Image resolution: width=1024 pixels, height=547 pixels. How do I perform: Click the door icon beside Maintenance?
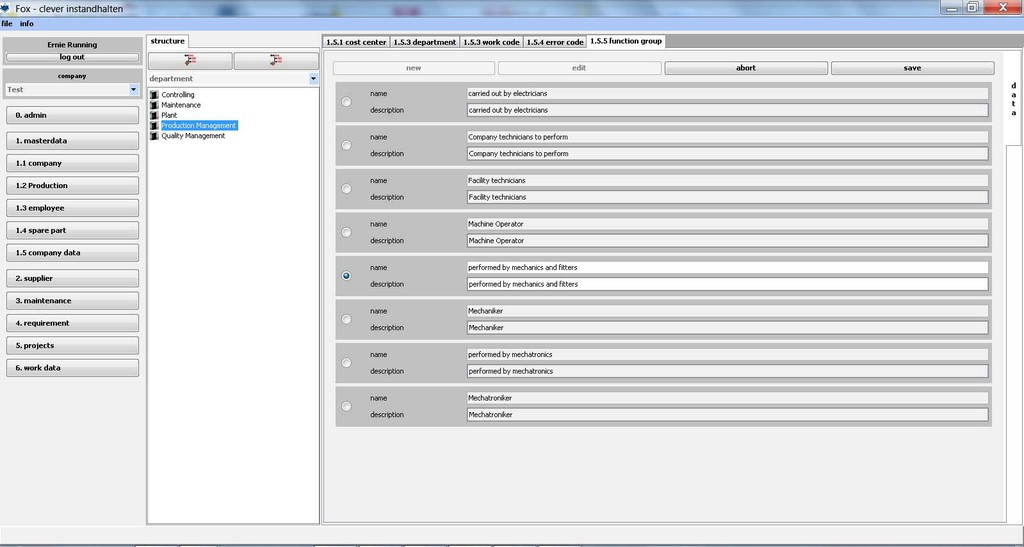pyautogui.click(x=154, y=105)
